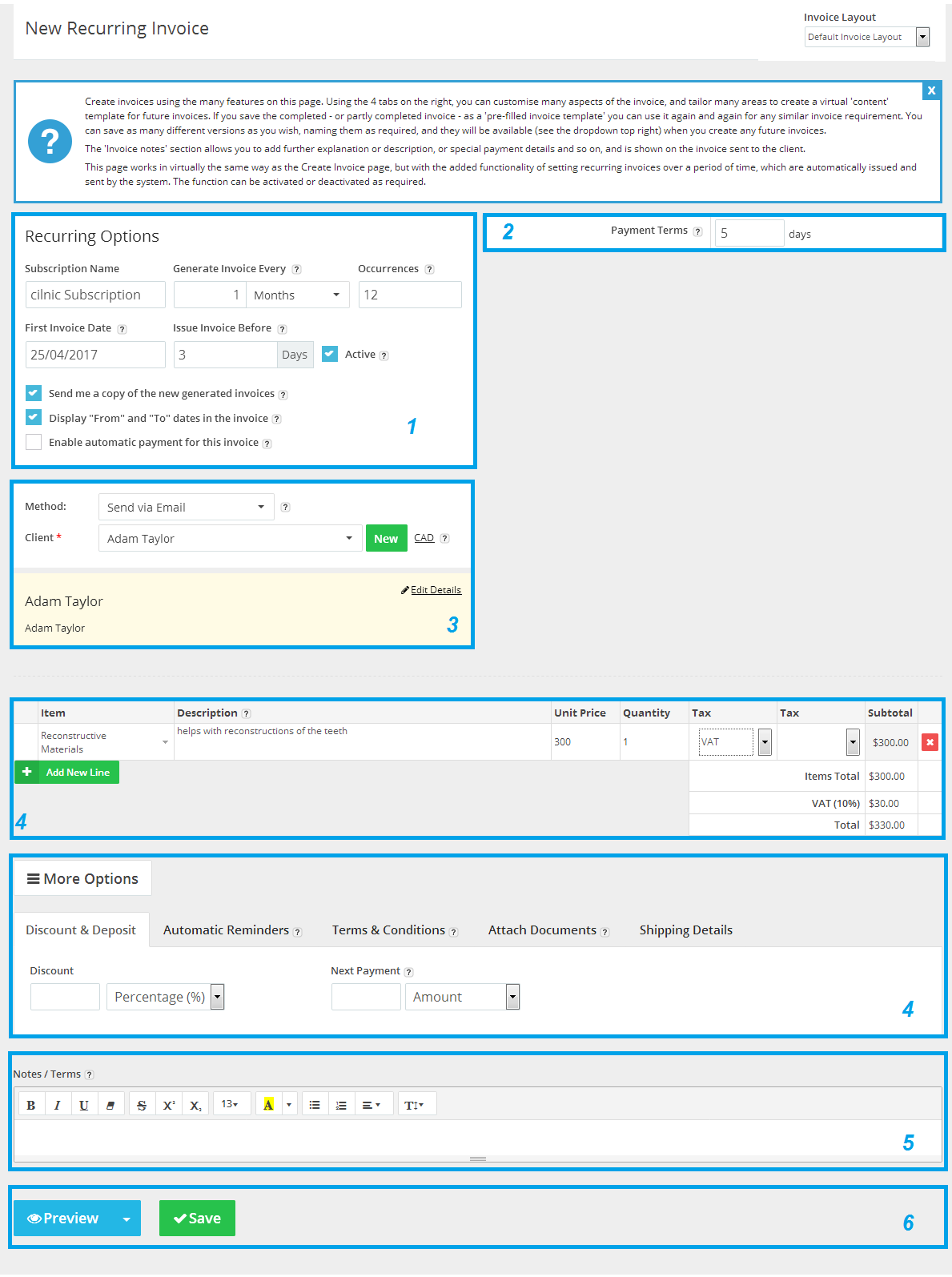
Task: Uncheck the Active checkbox
Action: point(330,354)
